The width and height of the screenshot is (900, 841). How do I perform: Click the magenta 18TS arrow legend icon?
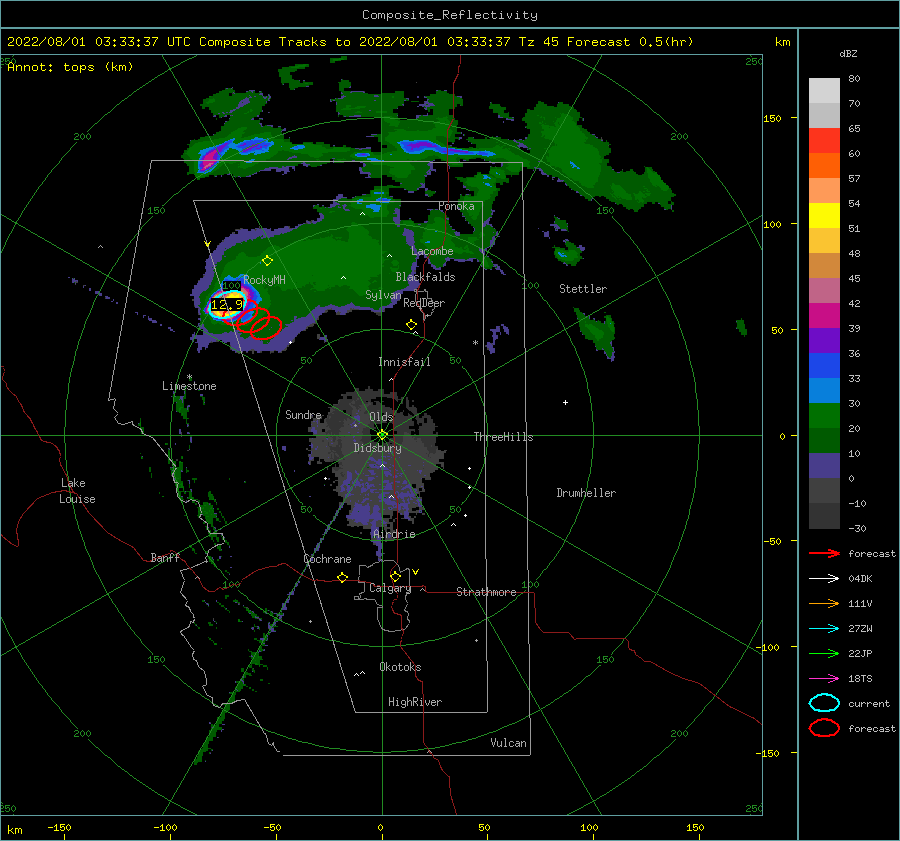point(824,679)
